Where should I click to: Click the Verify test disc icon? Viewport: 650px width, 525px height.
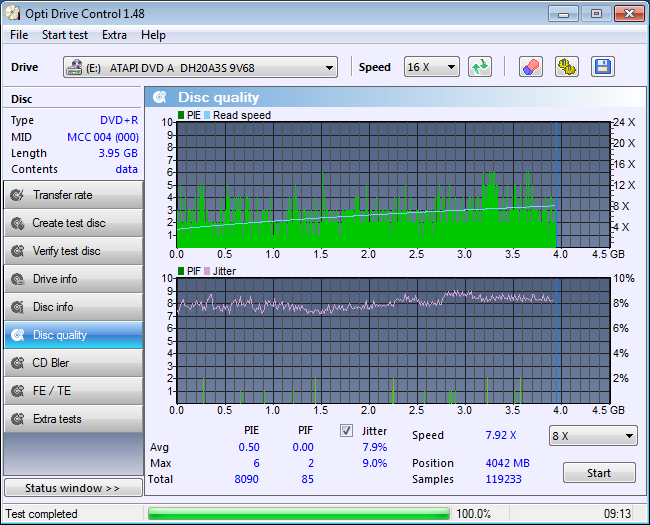click(17, 251)
